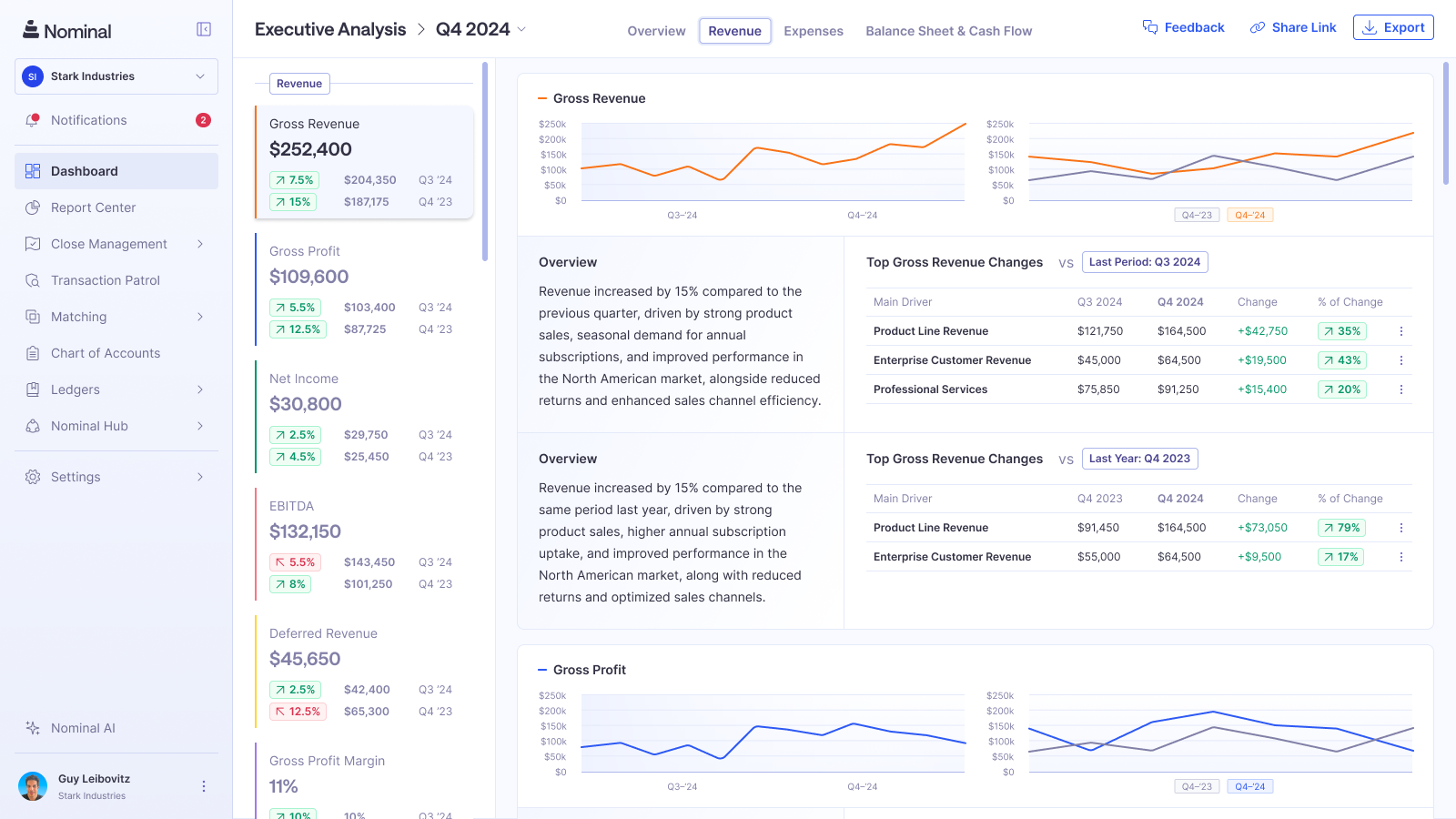1456x819 pixels.
Task: Open the Stark Industries workspace dropdown
Action: coord(116,76)
